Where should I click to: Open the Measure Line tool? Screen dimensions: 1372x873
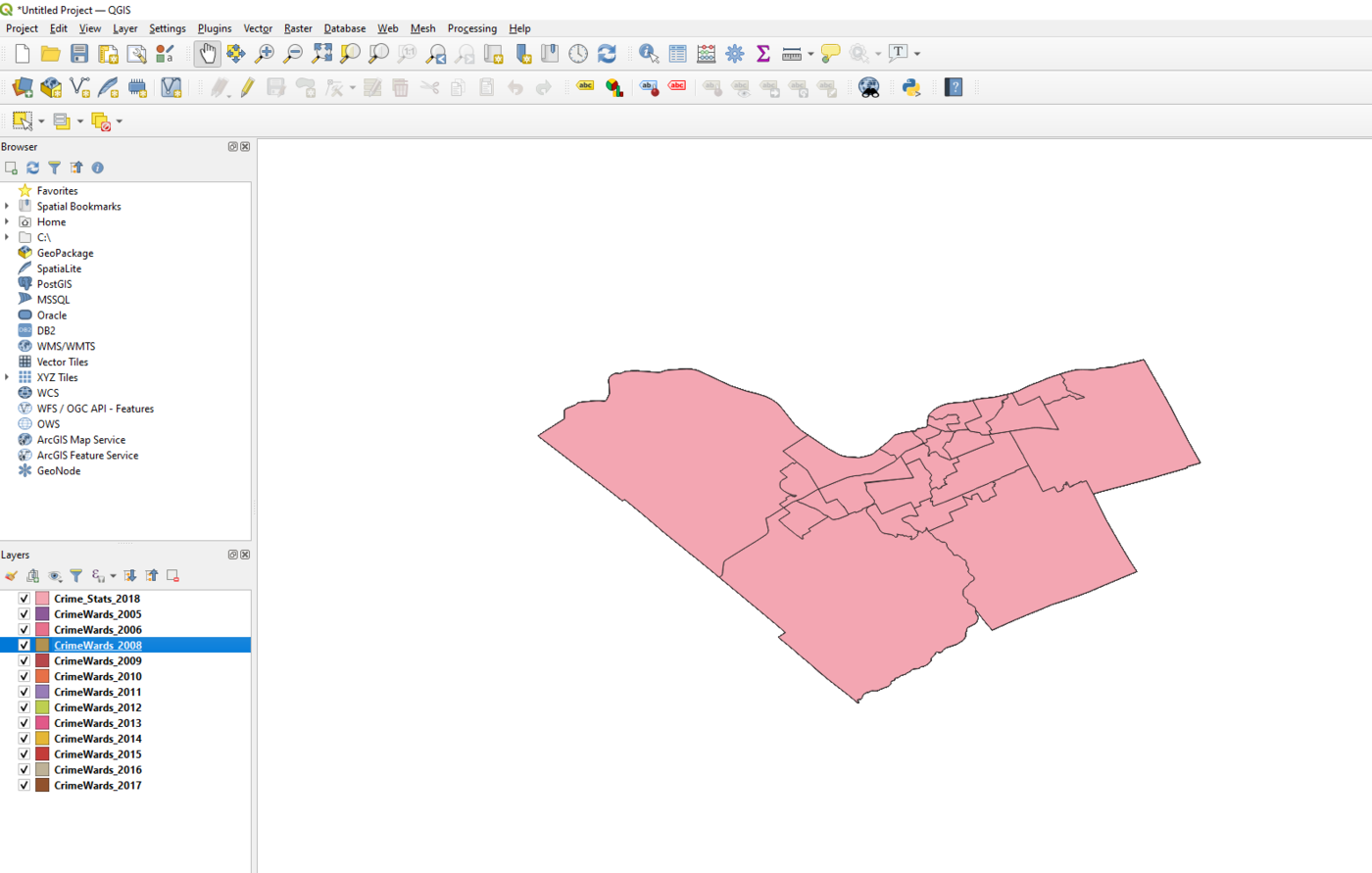pos(790,54)
